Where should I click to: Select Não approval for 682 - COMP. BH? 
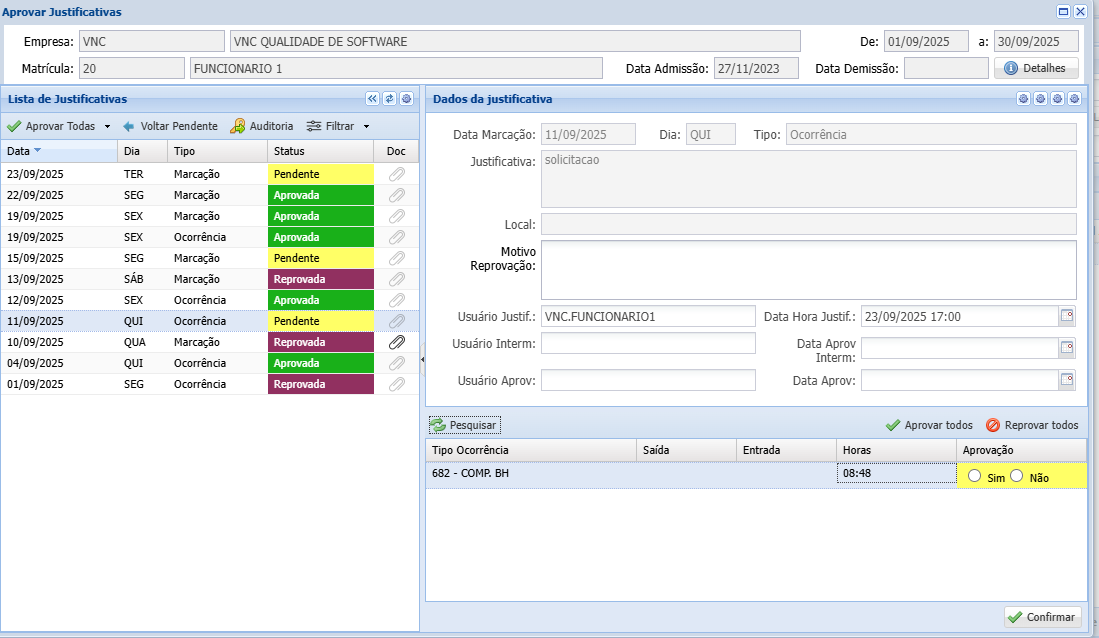pos(1016,476)
